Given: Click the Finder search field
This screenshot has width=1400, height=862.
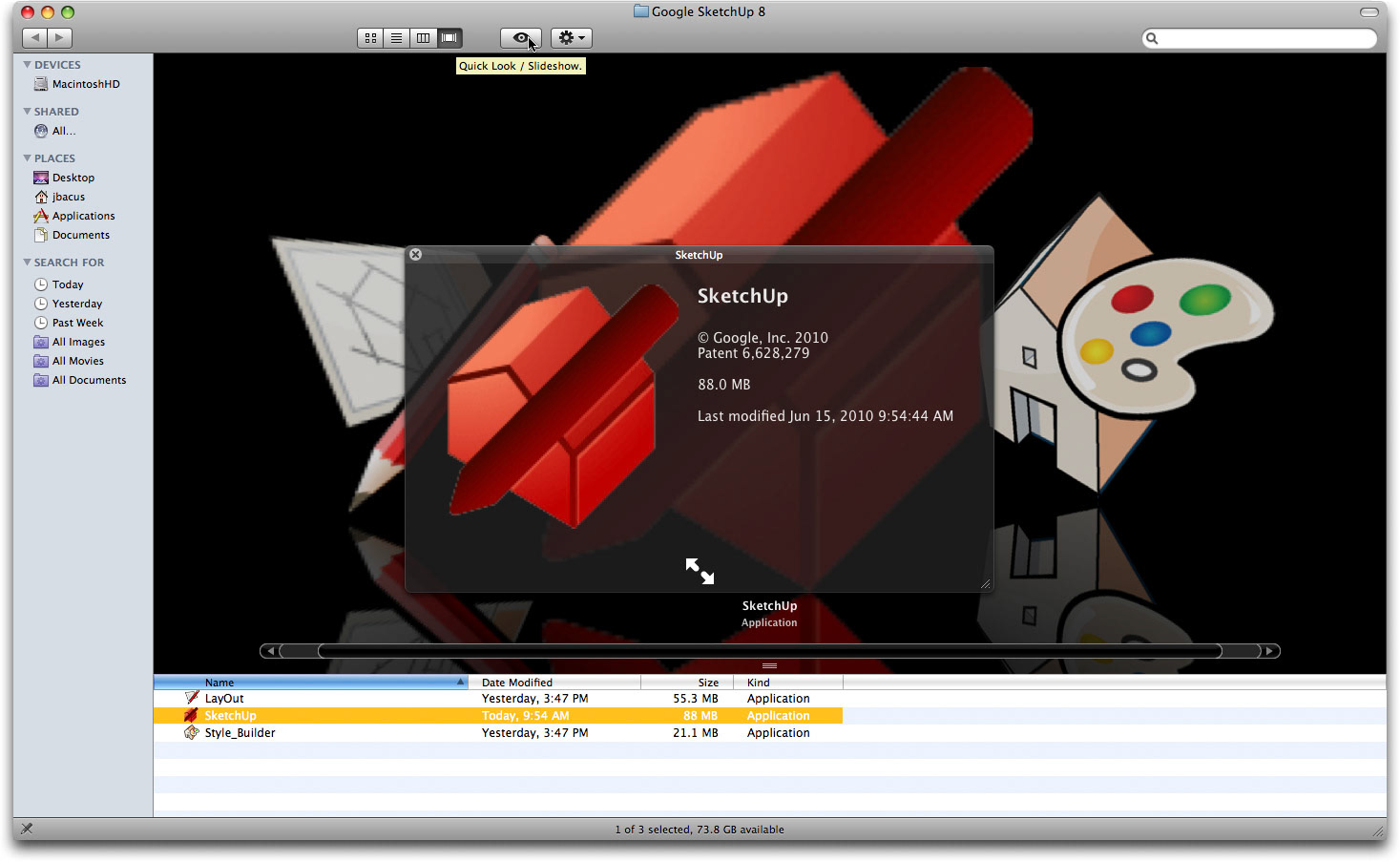Looking at the screenshot, I should click(1260, 38).
